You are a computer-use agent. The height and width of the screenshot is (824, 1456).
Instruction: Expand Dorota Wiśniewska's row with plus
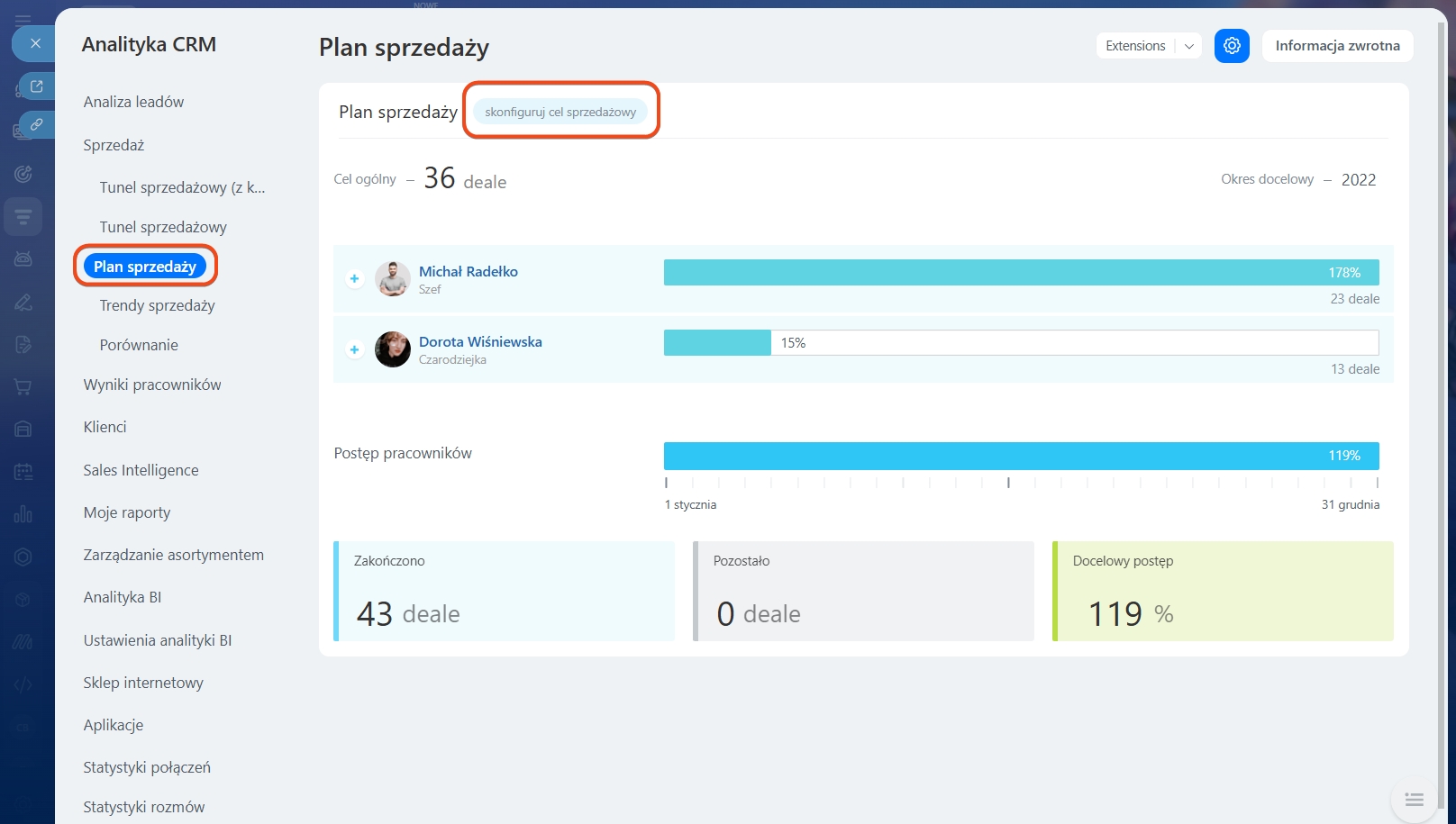(355, 349)
